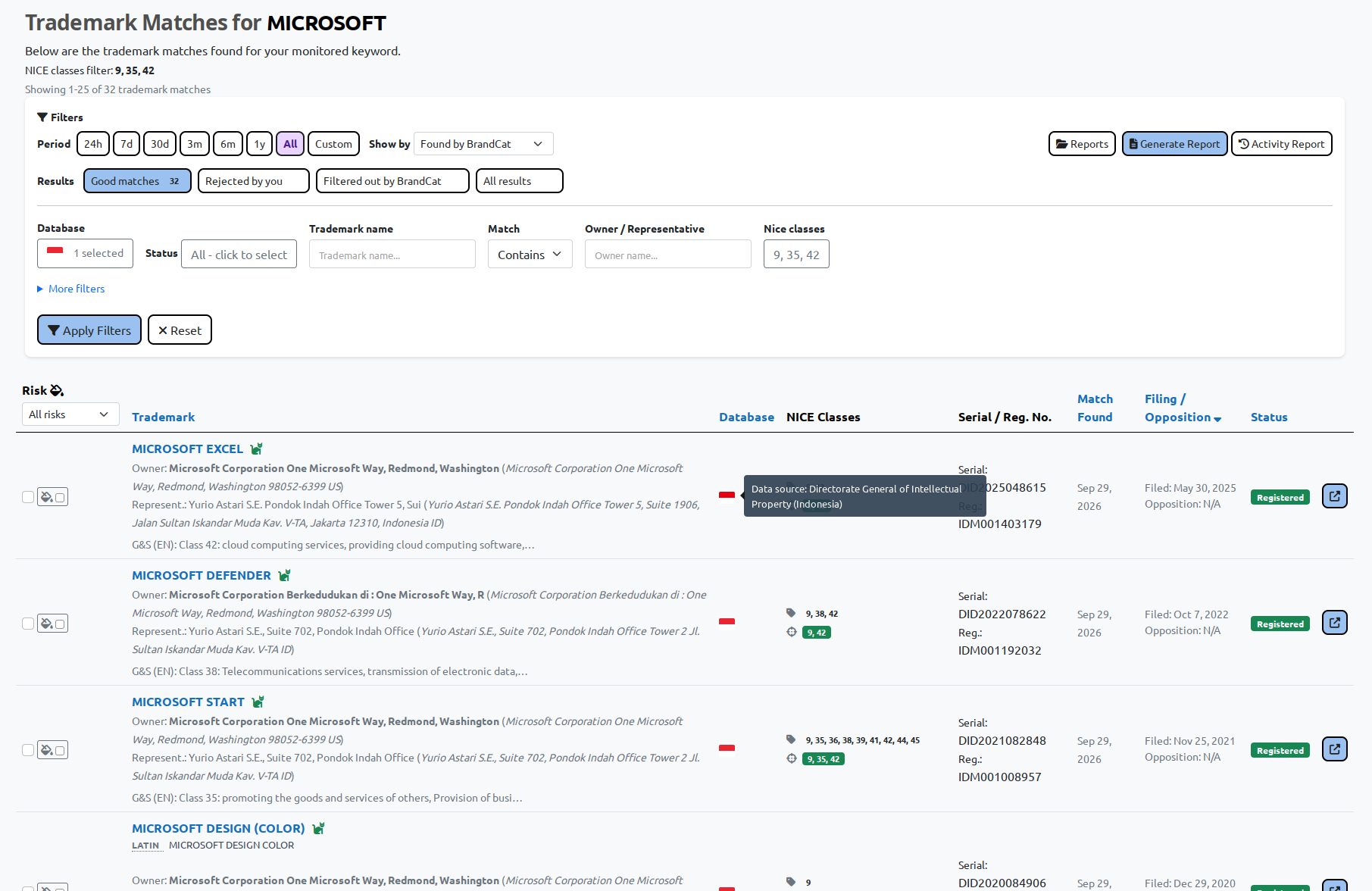The height and width of the screenshot is (891, 1372).
Task: Select the 7d period
Action: click(127, 144)
